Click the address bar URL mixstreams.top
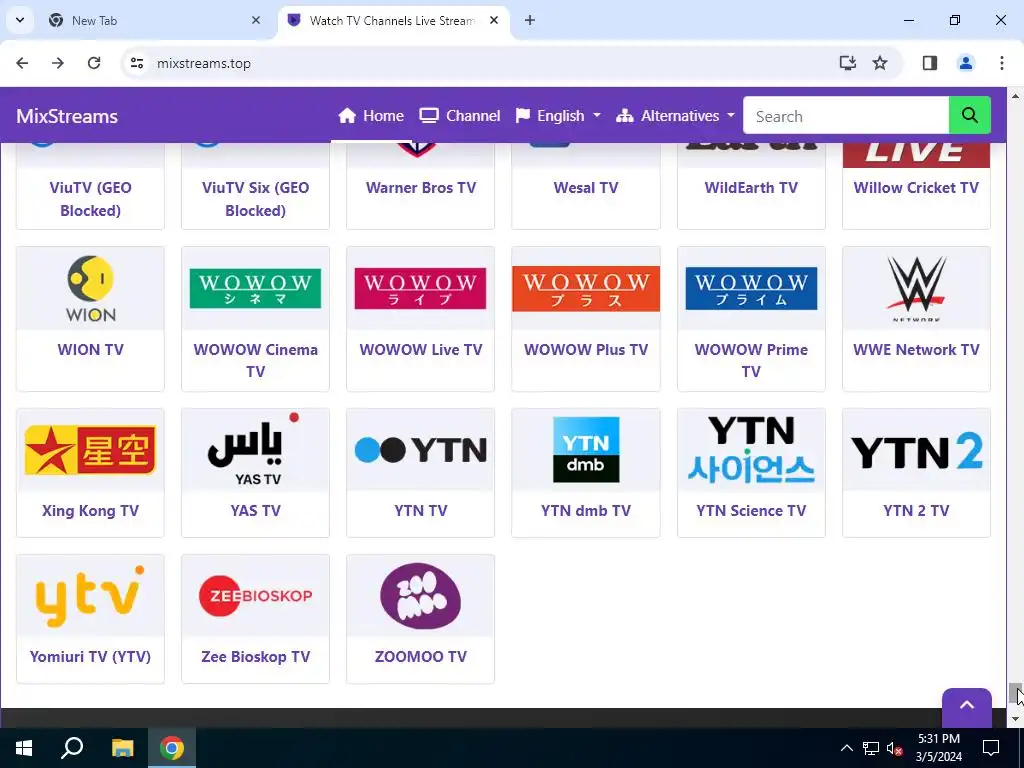This screenshot has height=768, width=1024. 204,63
